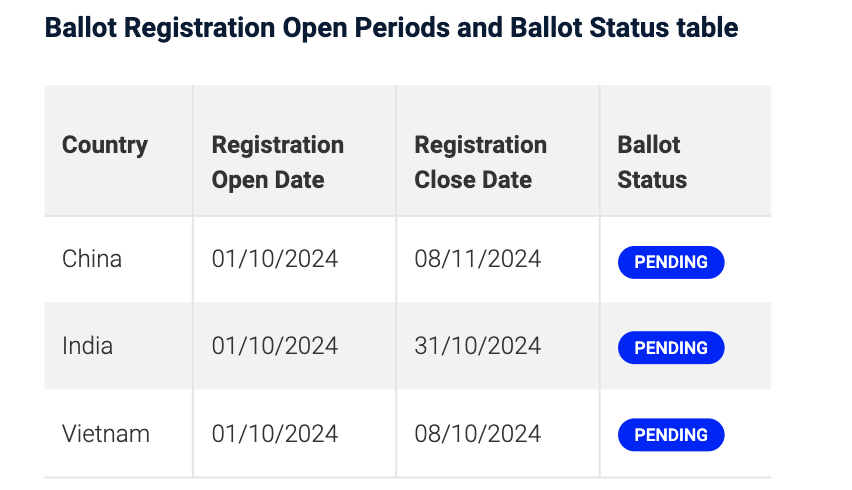The height and width of the screenshot is (490, 852).
Task: Click China's close date 08/11/2024
Action: pos(478,259)
